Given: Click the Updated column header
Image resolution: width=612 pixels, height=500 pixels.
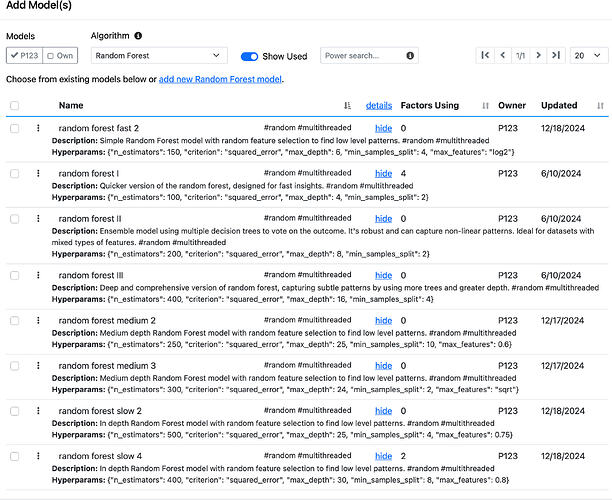Looking at the screenshot, I should [x=559, y=105].
